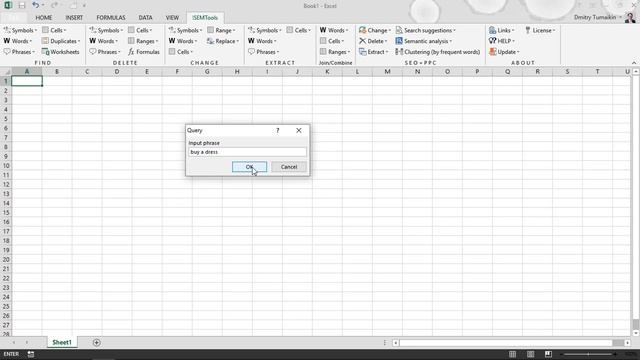Open Symbols in the EXTRACT group
Viewport: 640px width, 360px height.
264,30
